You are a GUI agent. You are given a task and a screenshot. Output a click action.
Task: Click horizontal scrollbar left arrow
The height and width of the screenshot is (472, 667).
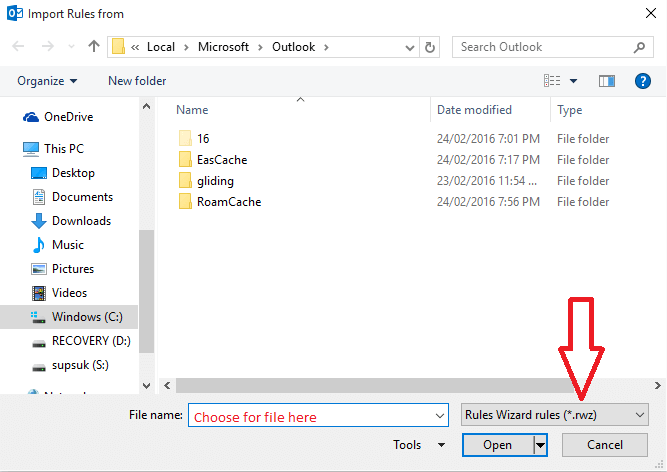(167, 386)
